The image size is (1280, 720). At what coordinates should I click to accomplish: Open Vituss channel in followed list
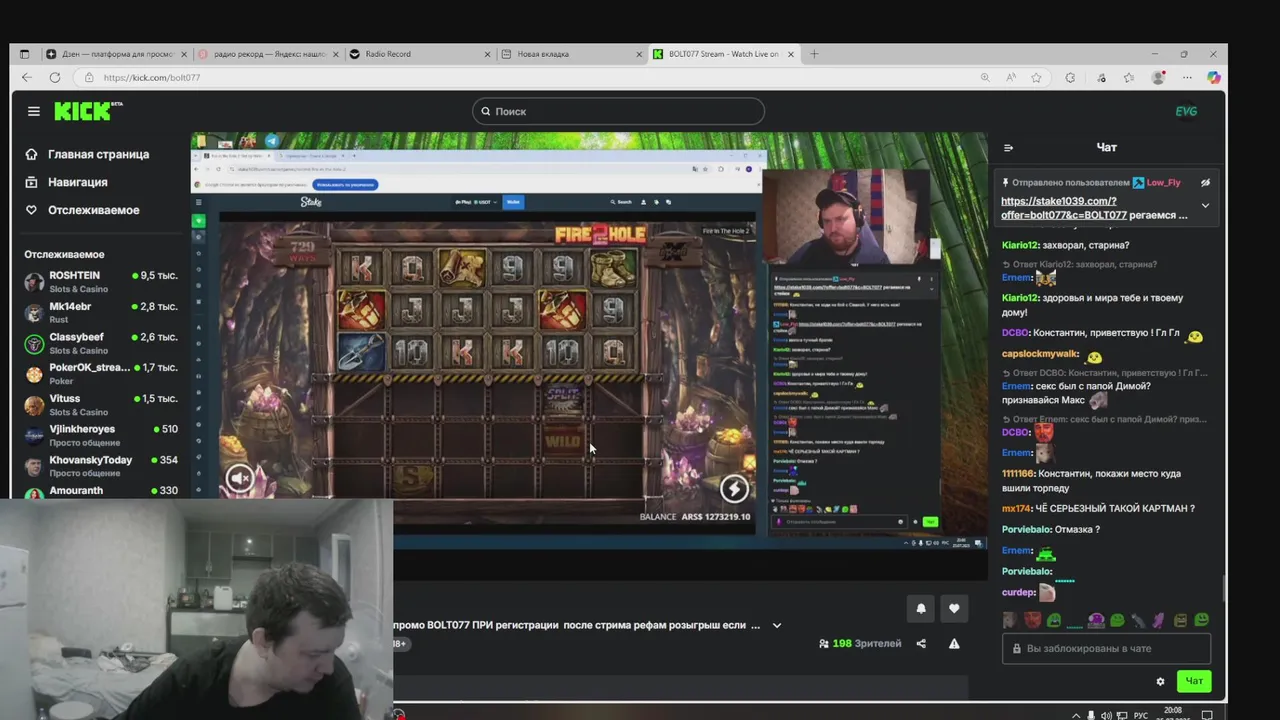point(102,404)
